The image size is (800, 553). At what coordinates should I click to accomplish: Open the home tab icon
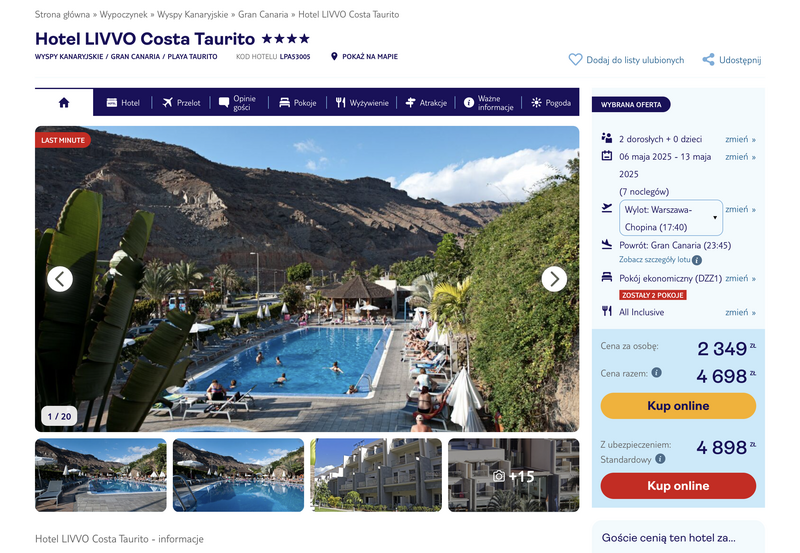click(64, 103)
